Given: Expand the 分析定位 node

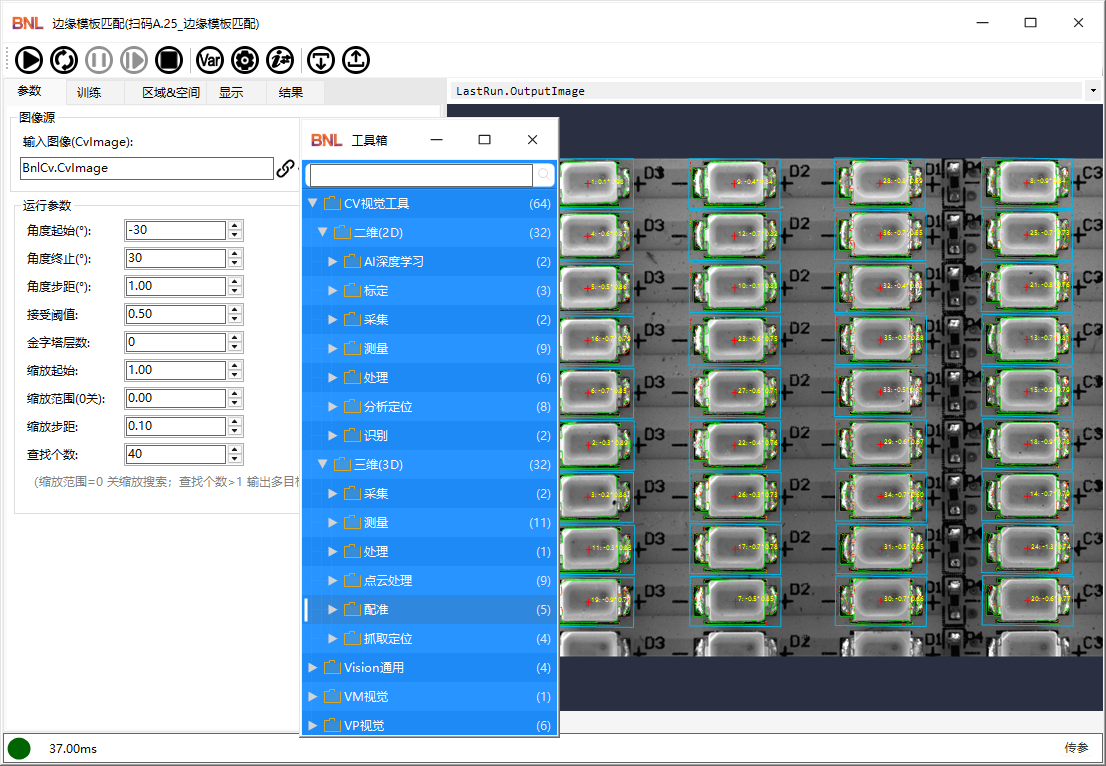Looking at the screenshot, I should coord(333,406).
